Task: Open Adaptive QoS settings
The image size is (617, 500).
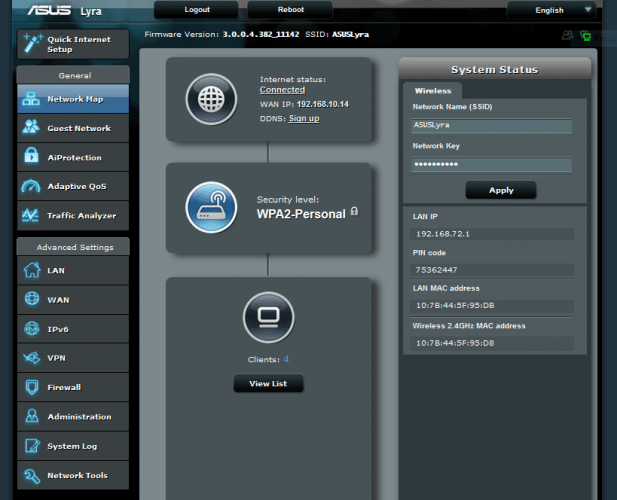Action: 73,186
